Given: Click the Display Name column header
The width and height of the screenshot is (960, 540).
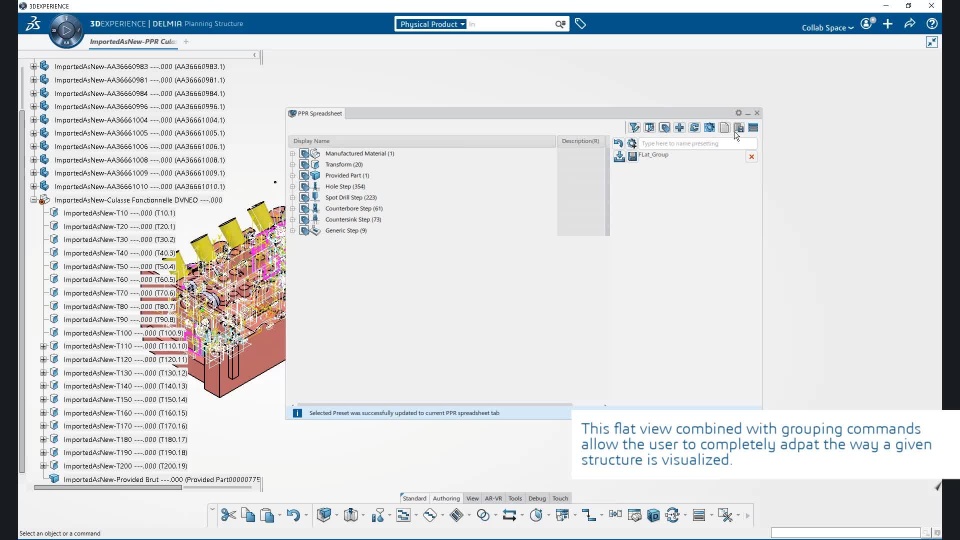Looking at the screenshot, I should point(422,141).
